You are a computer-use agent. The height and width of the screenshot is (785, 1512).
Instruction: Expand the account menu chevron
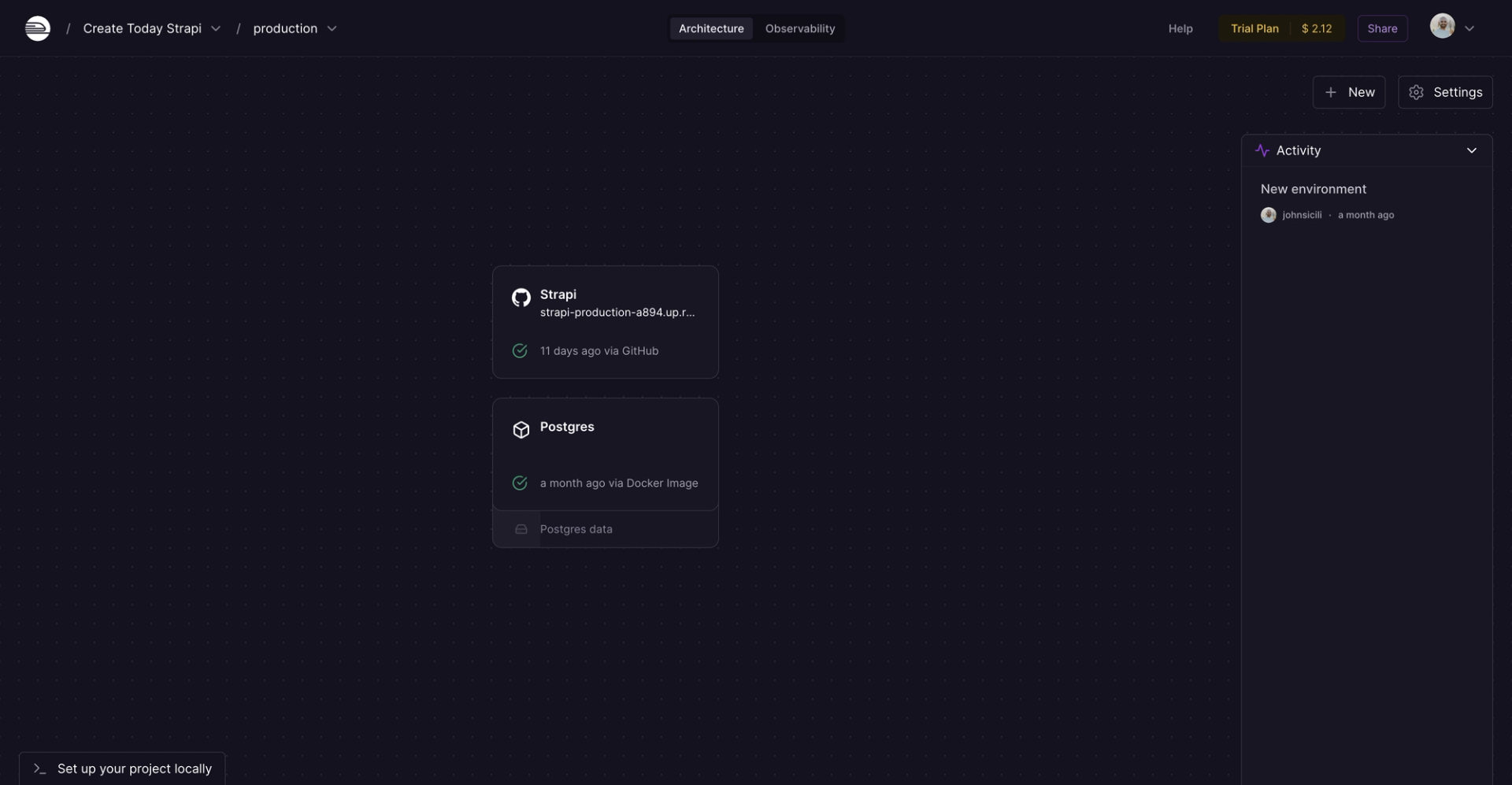coord(1469,28)
